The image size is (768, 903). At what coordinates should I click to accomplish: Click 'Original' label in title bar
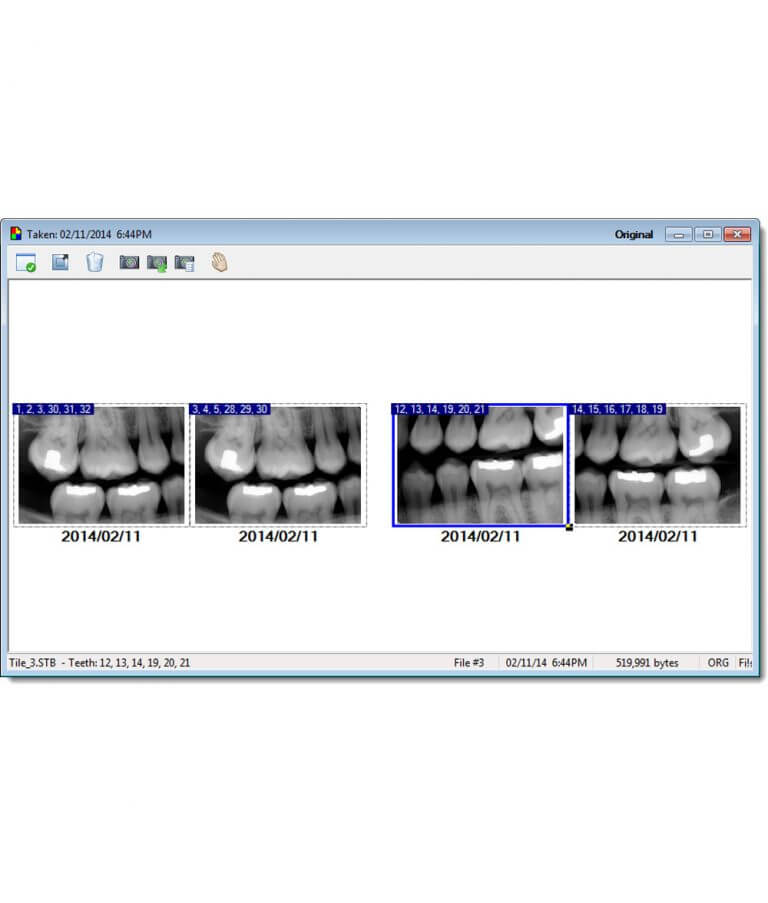tap(633, 234)
